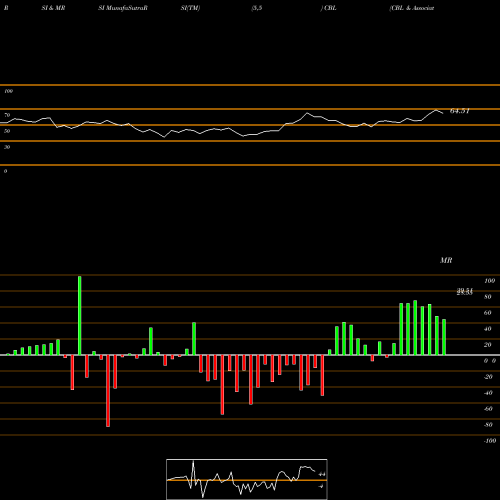This screenshot has height=500, width=500.
Task: Click the RSI axis label 70
Action: coord(7,115)
